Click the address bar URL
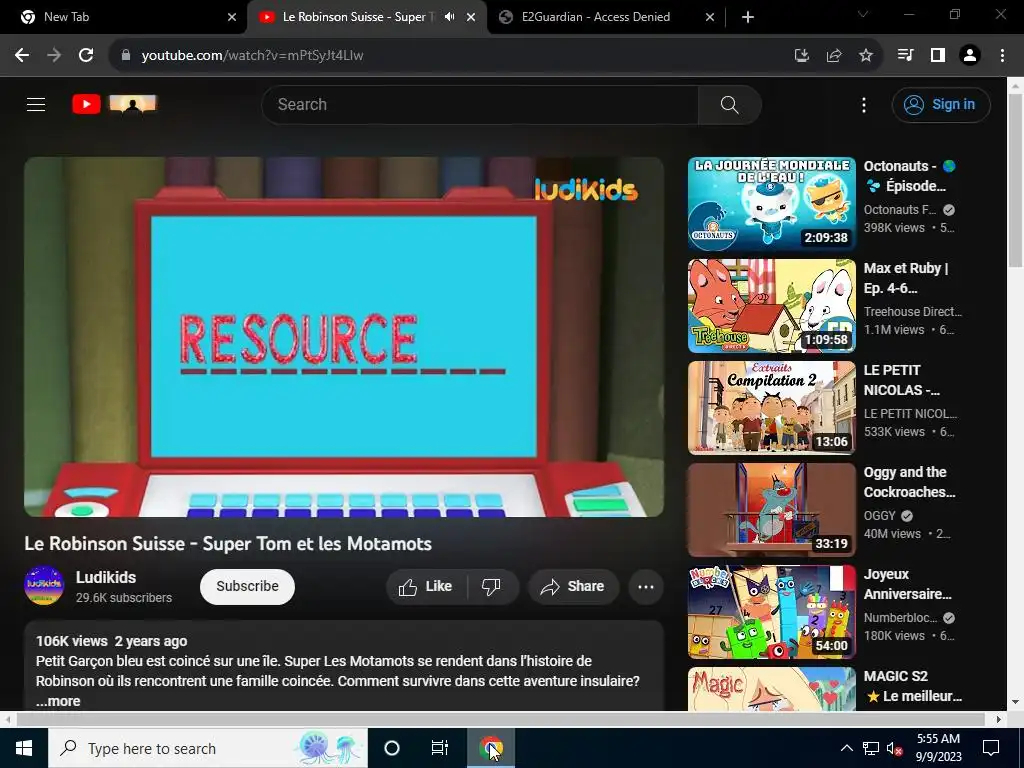 click(252, 56)
